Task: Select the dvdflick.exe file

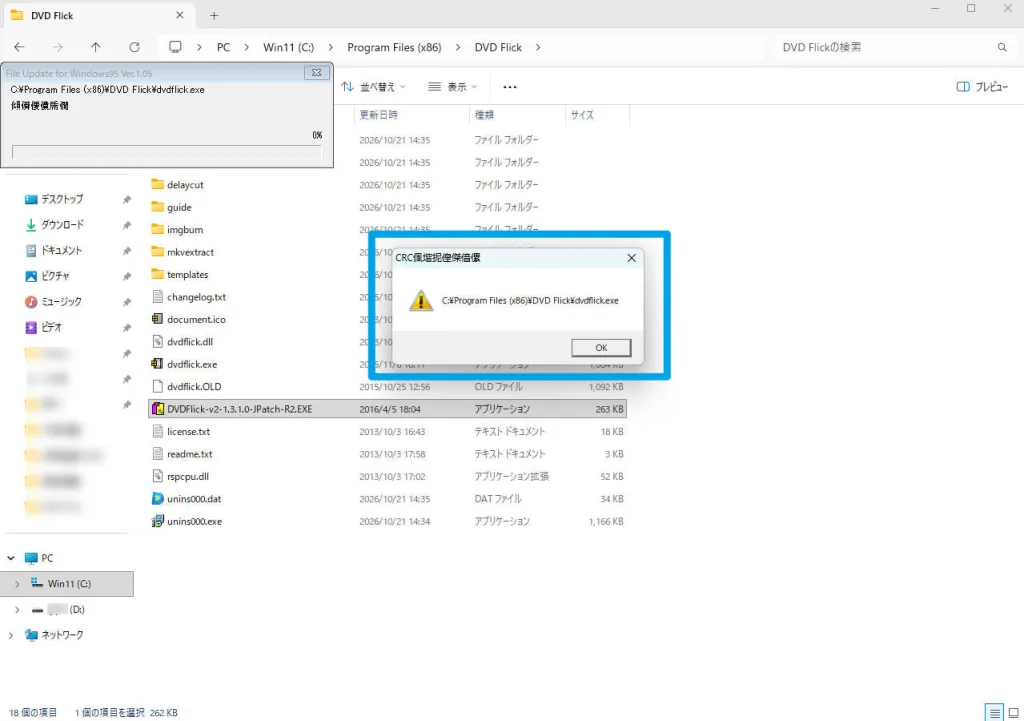Action: coord(192,364)
